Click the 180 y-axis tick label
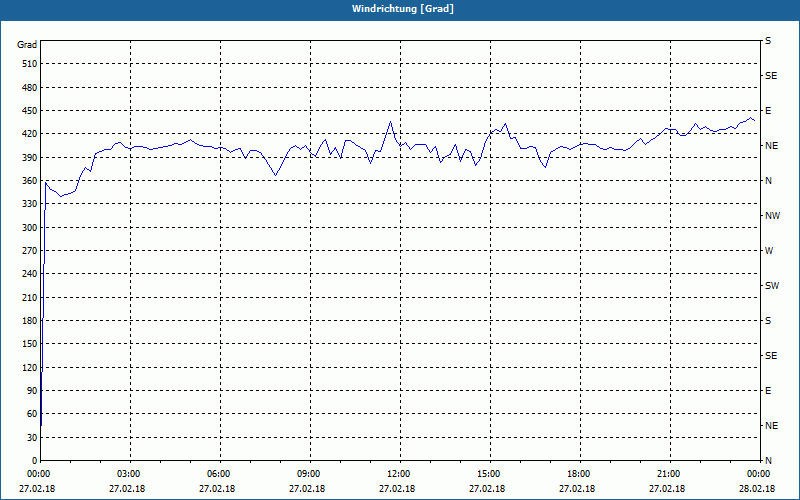 pos(29,321)
